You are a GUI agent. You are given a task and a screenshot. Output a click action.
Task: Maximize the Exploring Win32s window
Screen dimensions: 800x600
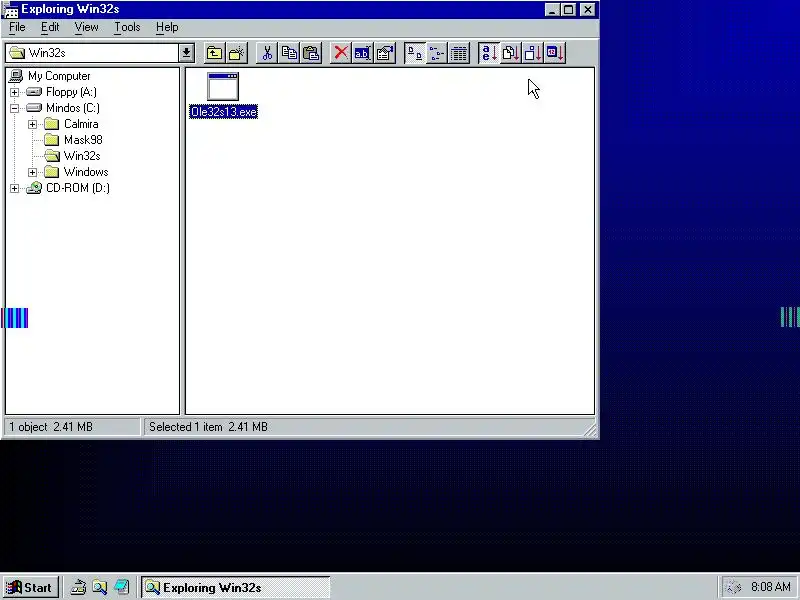(x=569, y=10)
